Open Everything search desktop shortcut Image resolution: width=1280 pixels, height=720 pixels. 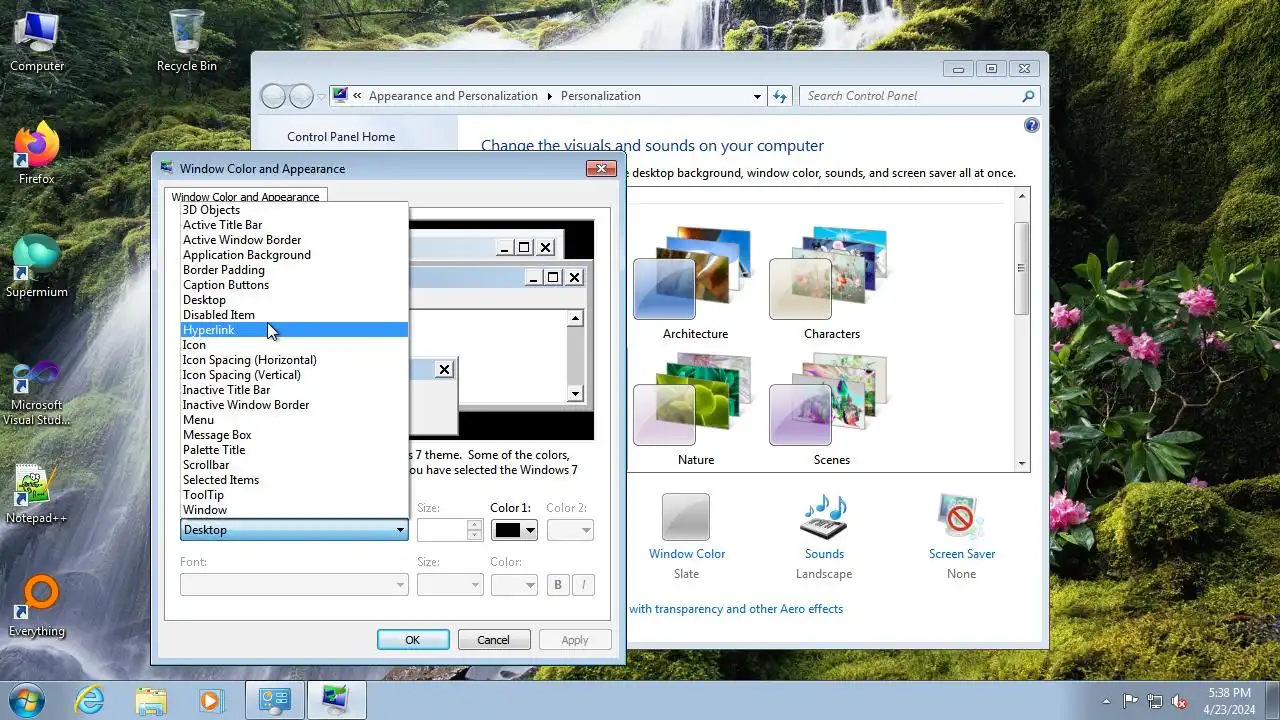click(37, 607)
